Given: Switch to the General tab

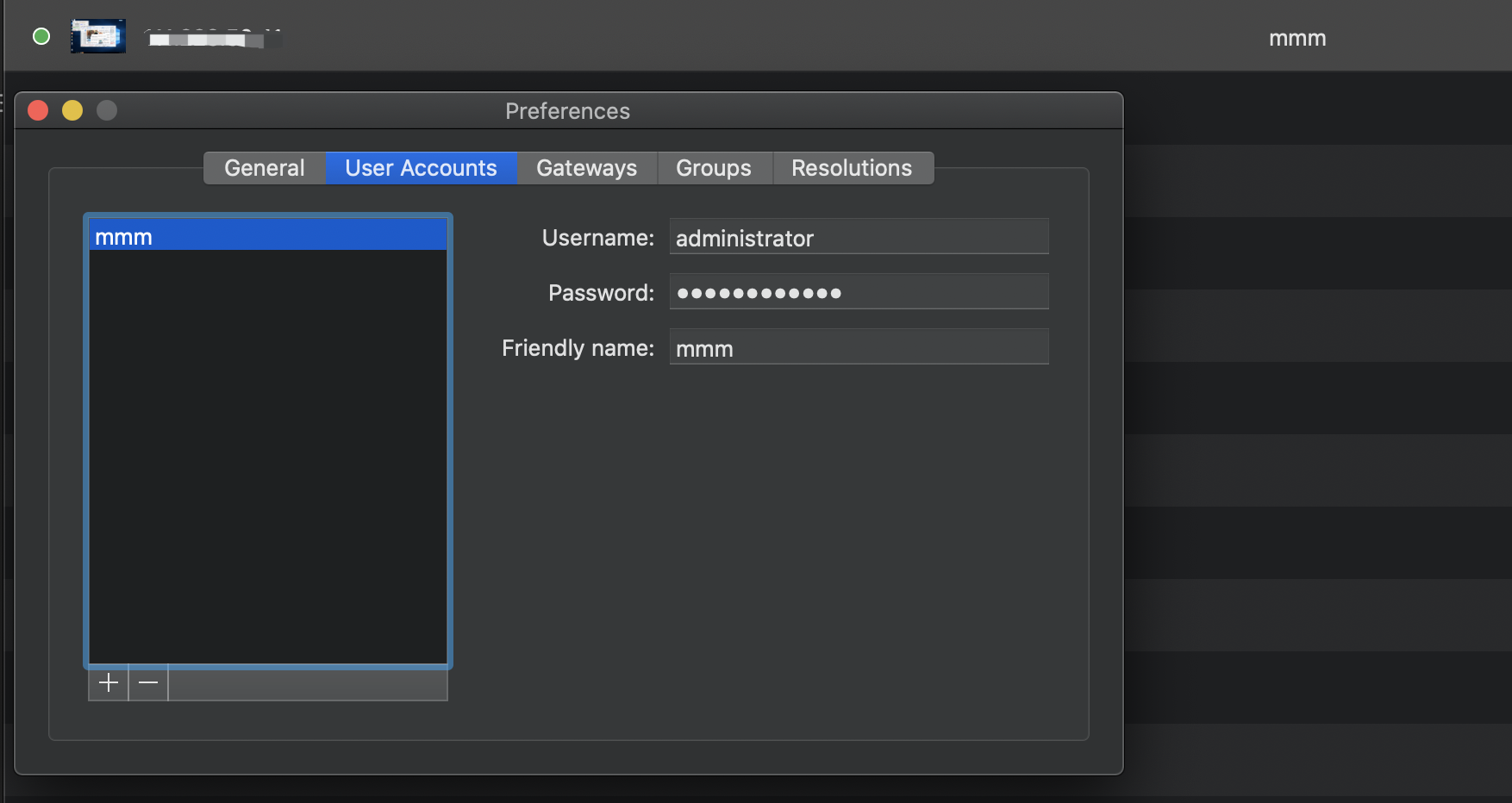Looking at the screenshot, I should (x=265, y=168).
